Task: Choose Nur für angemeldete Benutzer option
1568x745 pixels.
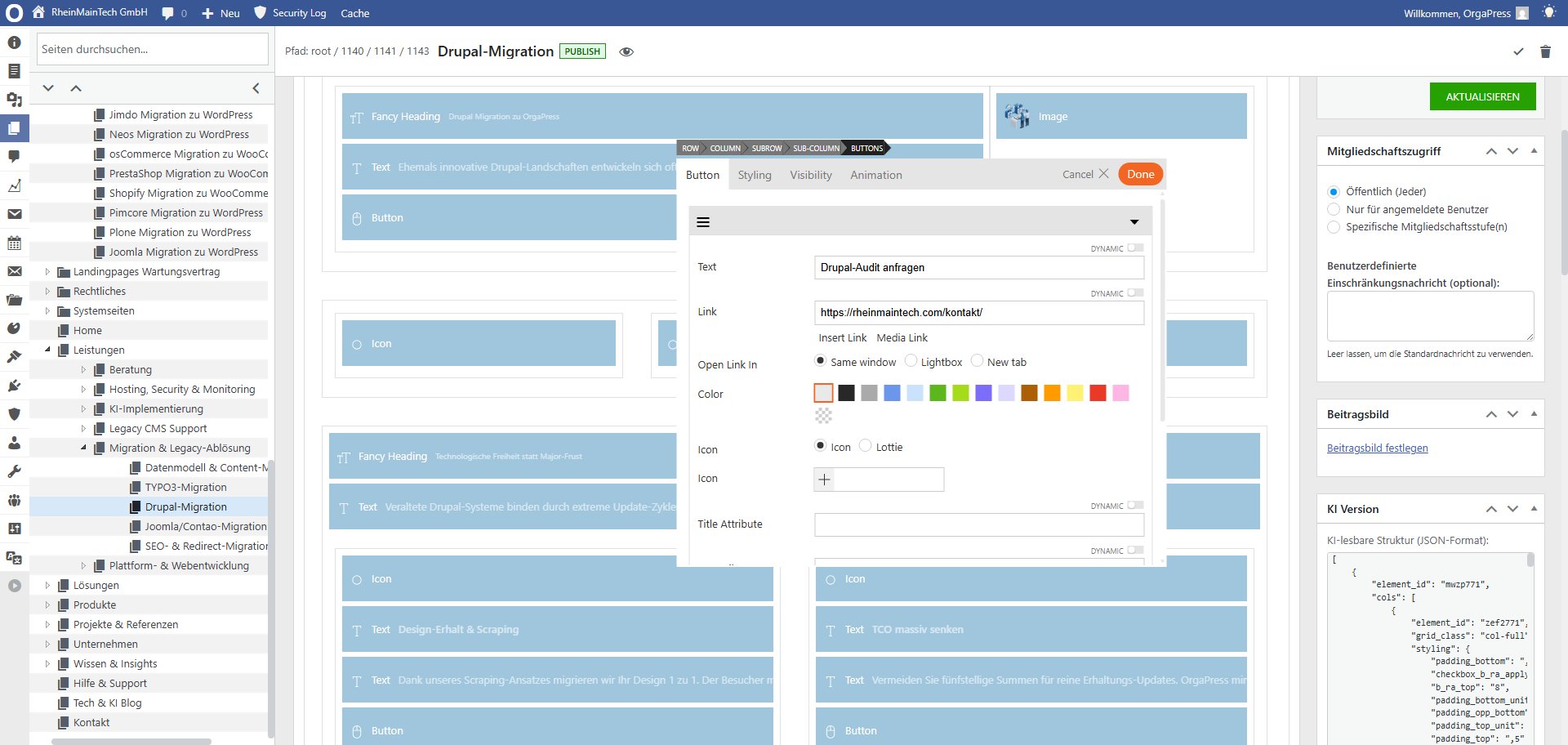Action: (x=1334, y=210)
